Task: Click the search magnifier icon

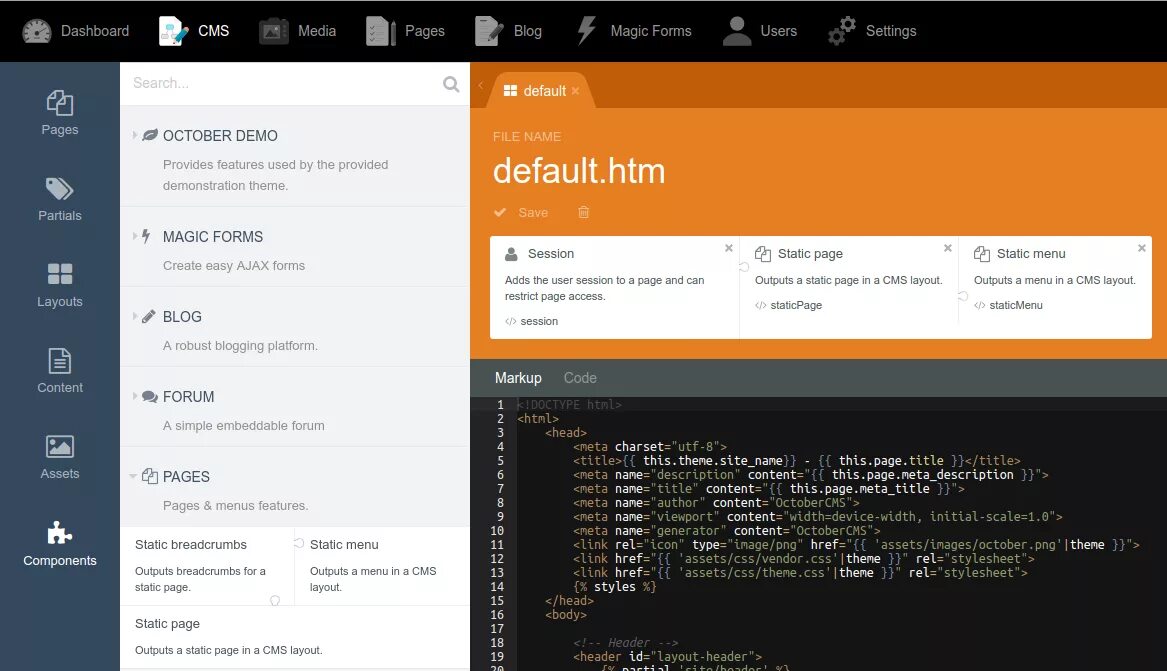Action: tap(451, 84)
